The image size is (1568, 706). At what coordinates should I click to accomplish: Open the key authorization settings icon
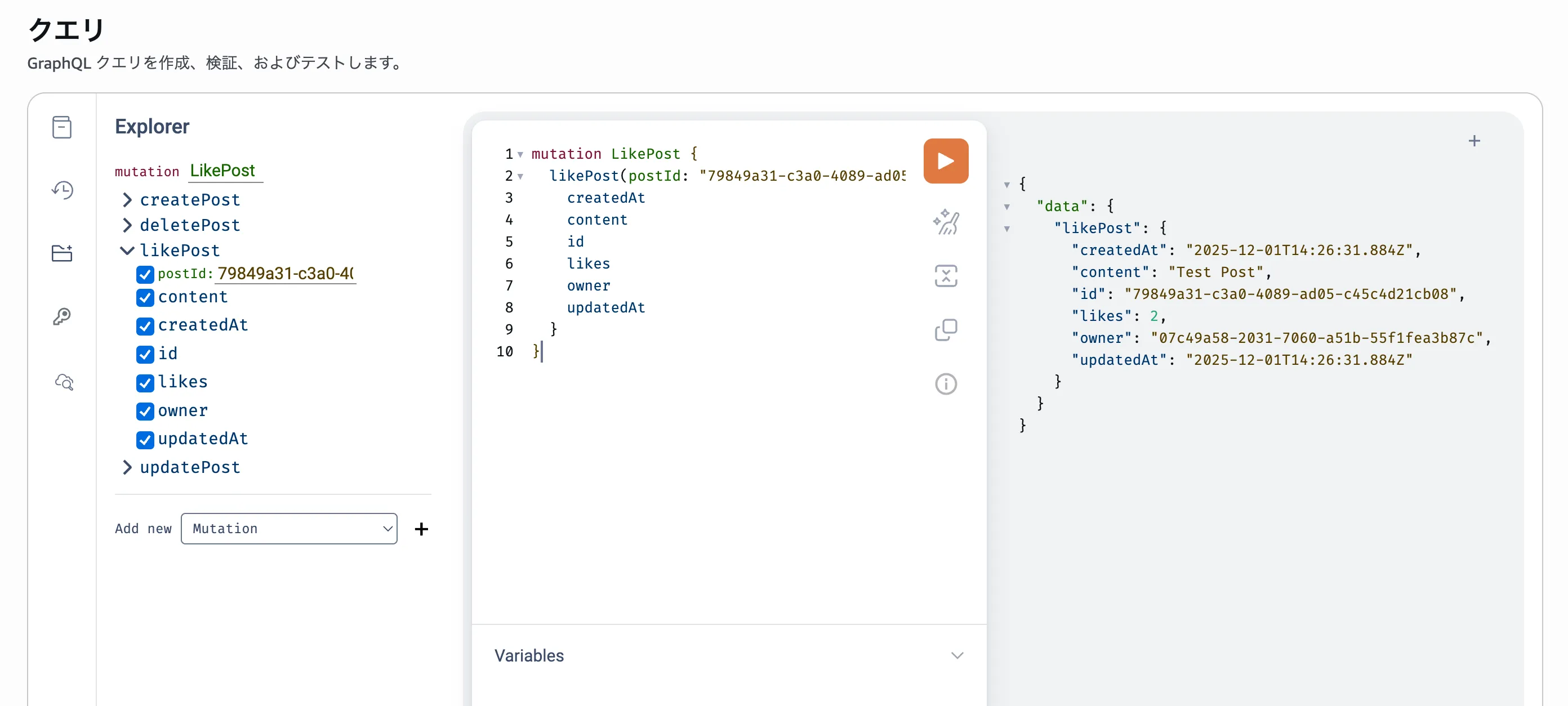(61, 316)
